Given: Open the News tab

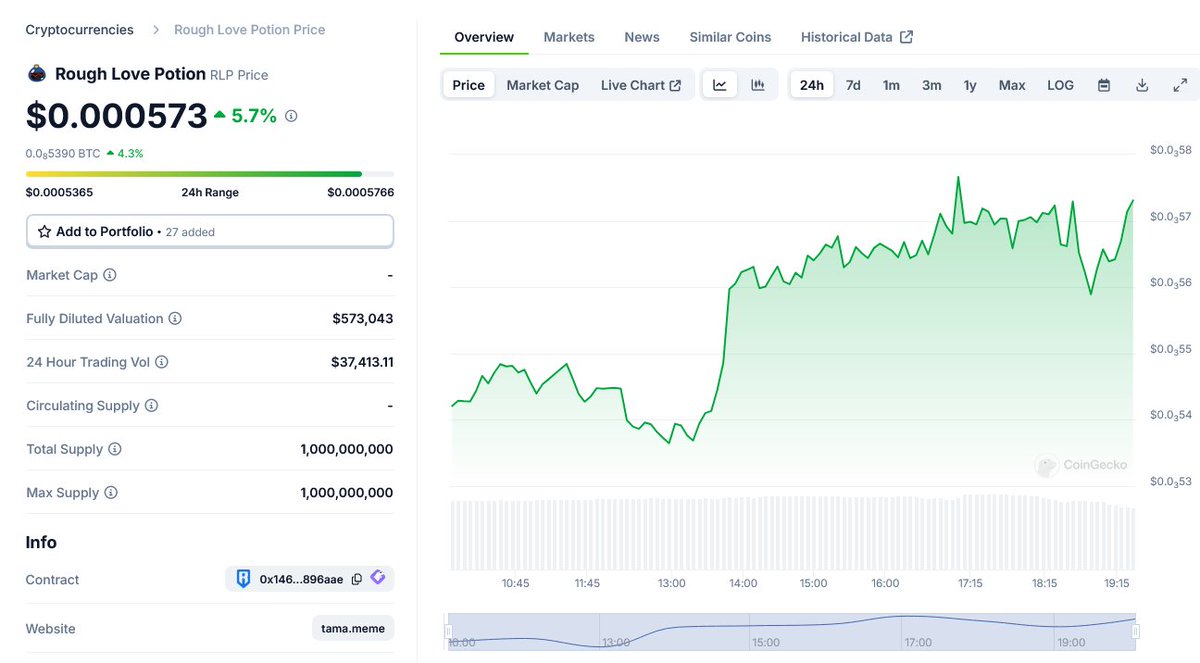Looking at the screenshot, I should point(642,37).
